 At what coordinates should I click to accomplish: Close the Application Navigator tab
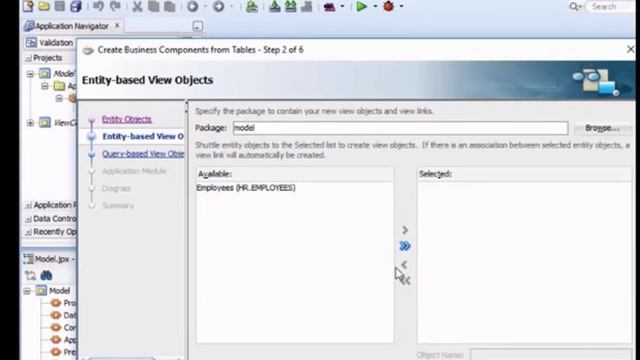pos(117,26)
